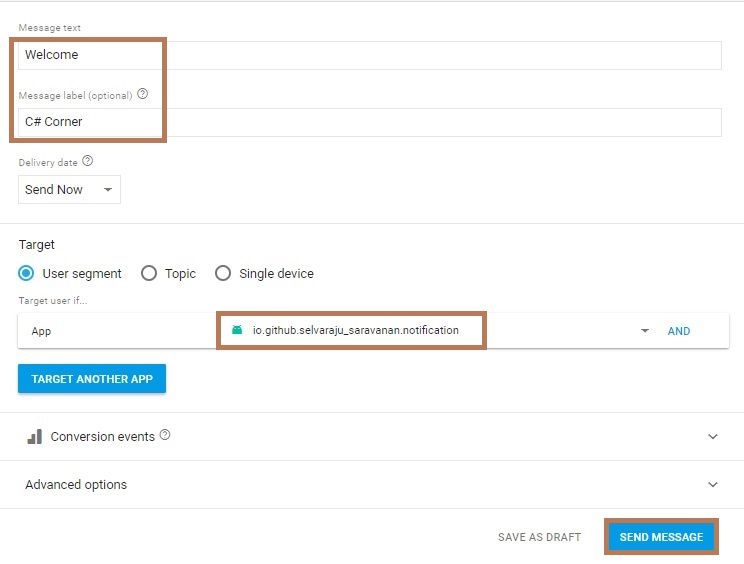Open the Send Now delivery dropdown
The image size is (744, 564).
pos(69,190)
